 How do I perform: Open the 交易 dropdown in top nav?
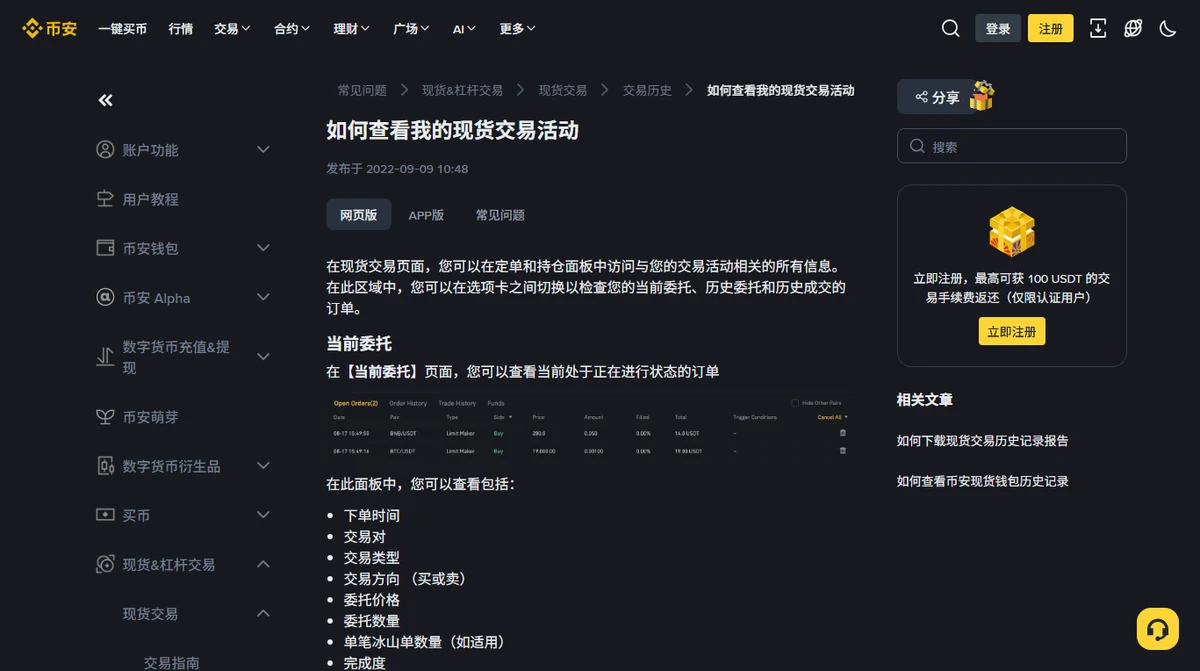coord(232,29)
